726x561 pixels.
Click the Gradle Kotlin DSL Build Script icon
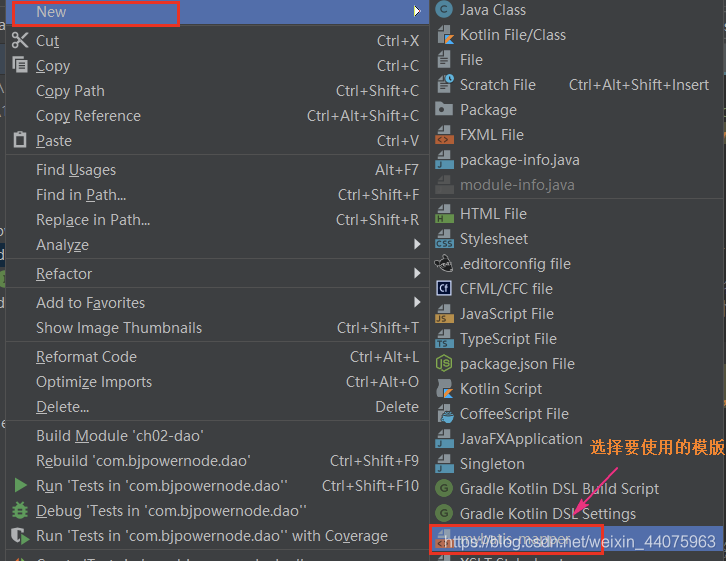444,489
